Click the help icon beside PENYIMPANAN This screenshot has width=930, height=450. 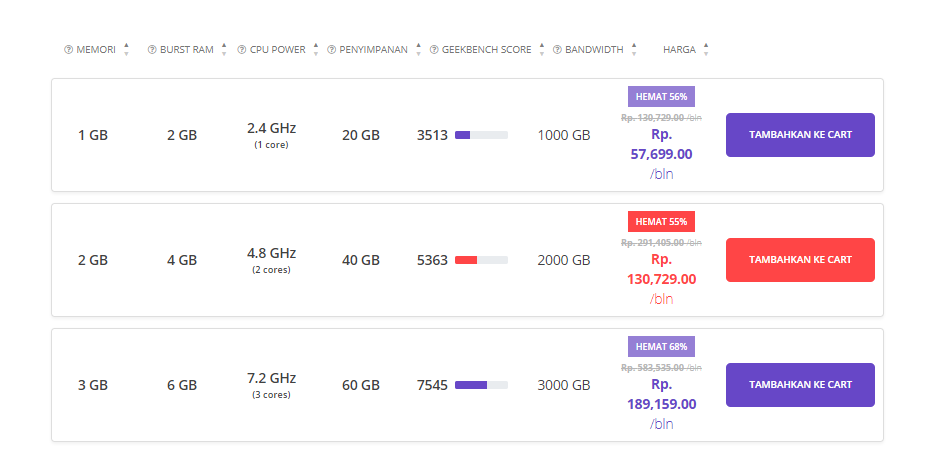point(332,50)
